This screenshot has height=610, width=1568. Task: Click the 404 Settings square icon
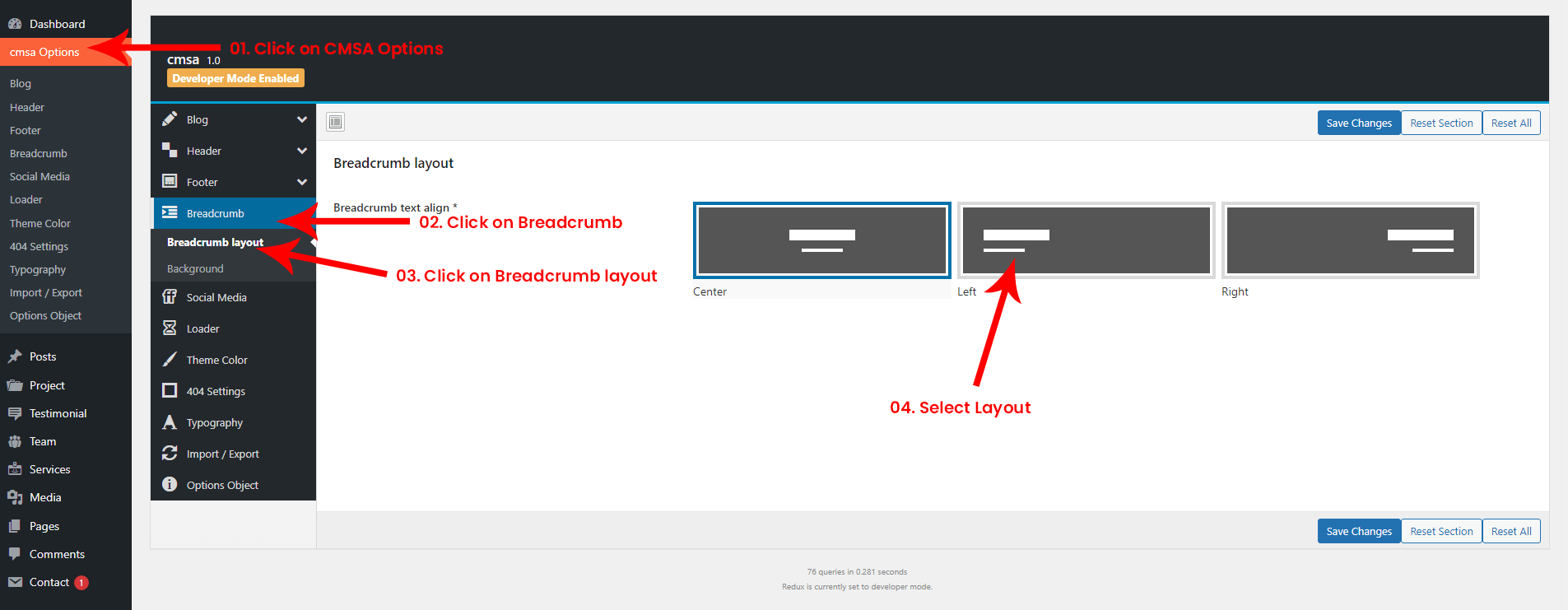coord(170,391)
